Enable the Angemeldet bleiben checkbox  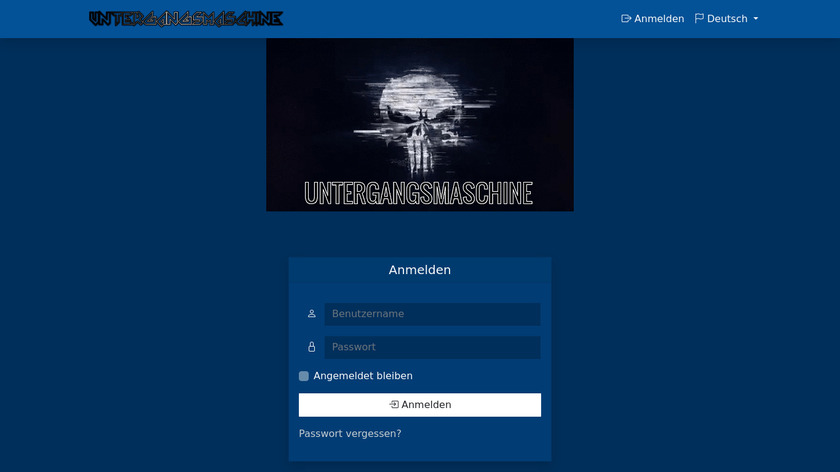[304, 376]
